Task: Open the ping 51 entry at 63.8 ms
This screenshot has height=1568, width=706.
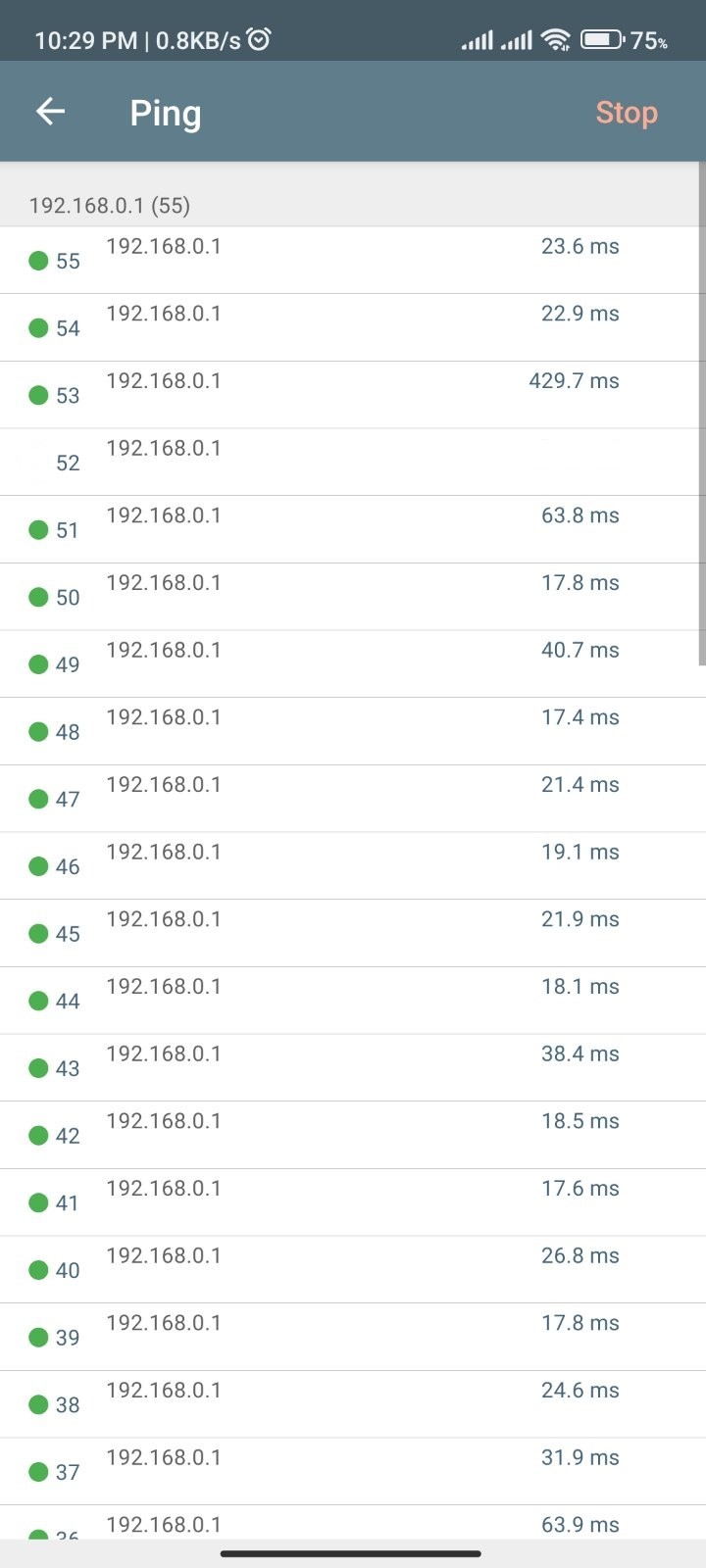Action: coord(353,529)
